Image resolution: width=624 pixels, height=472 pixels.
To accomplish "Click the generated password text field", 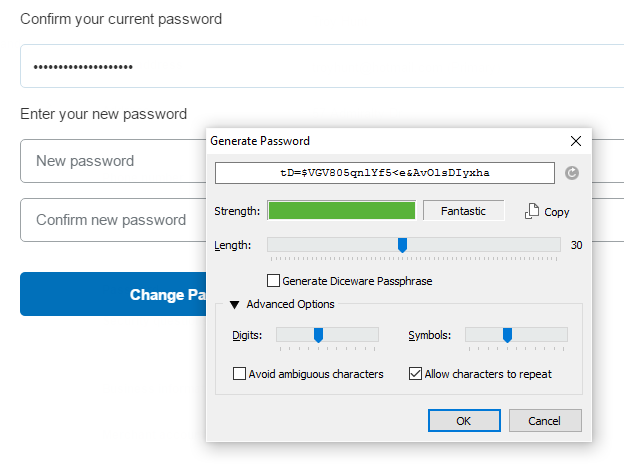I will pos(384,173).
